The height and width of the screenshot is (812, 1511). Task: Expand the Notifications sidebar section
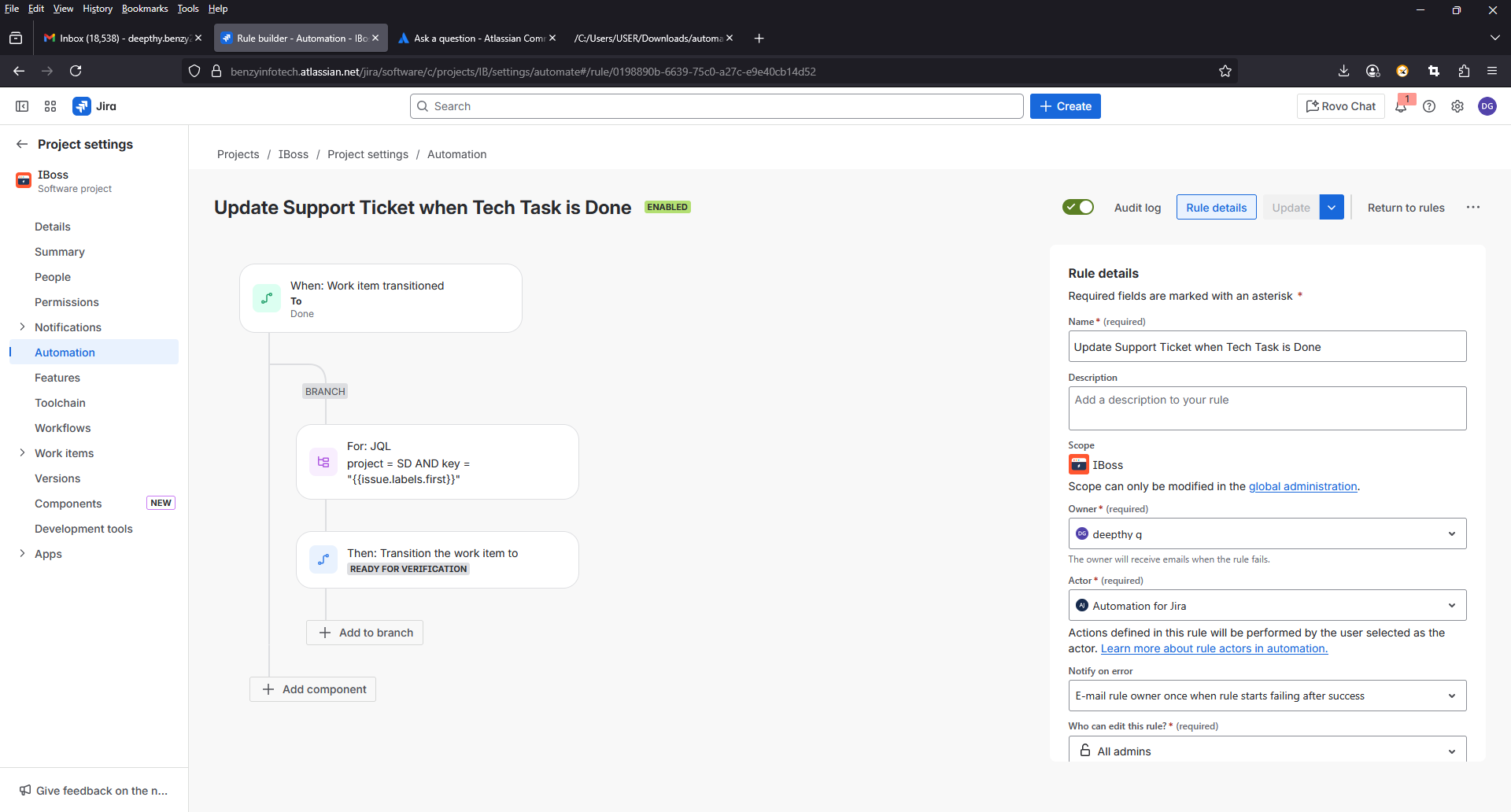(x=22, y=327)
